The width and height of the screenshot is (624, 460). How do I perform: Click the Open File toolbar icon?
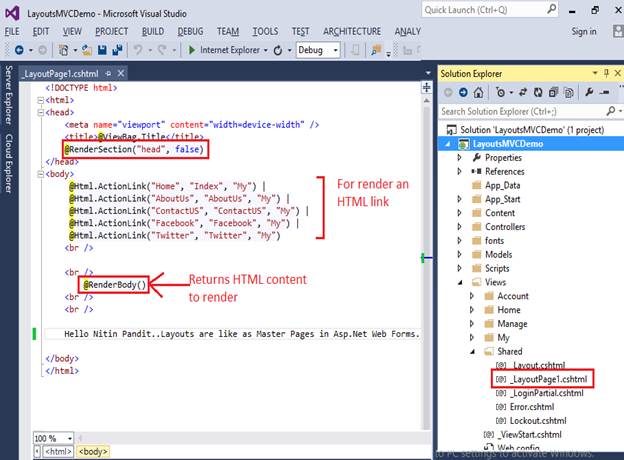(87, 50)
